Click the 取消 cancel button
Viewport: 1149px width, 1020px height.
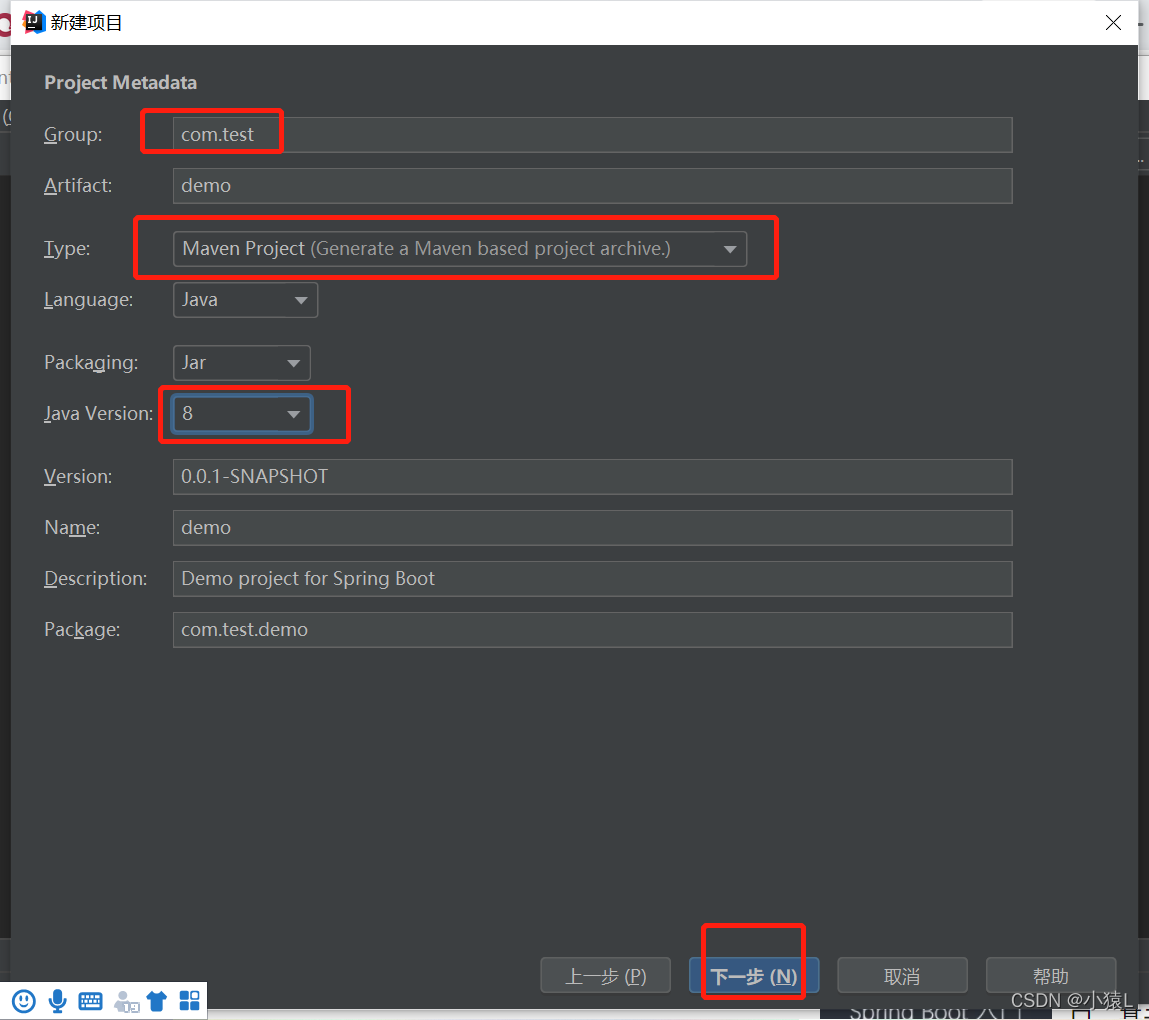[x=902, y=975]
